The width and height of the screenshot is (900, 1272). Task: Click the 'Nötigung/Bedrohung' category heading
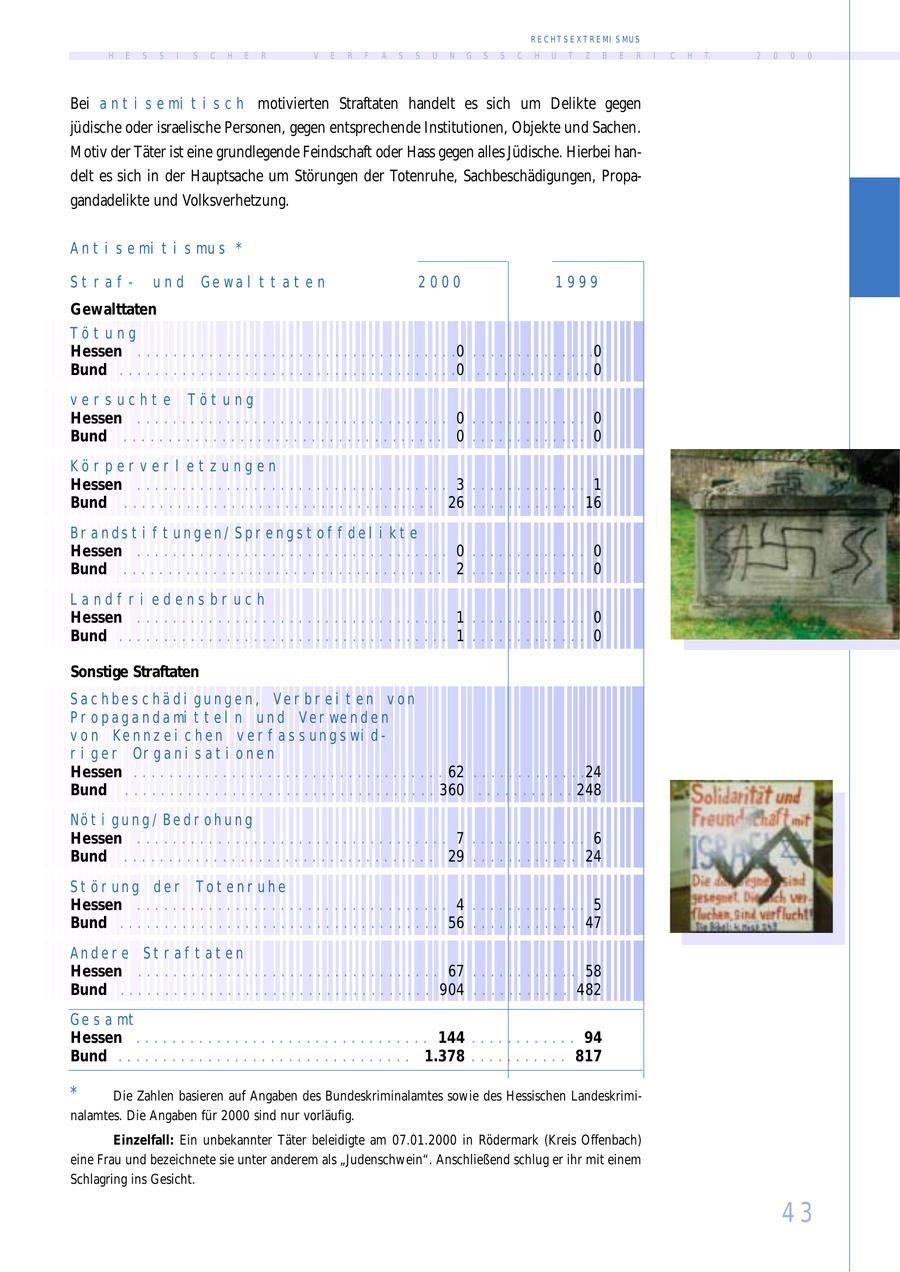(162, 820)
